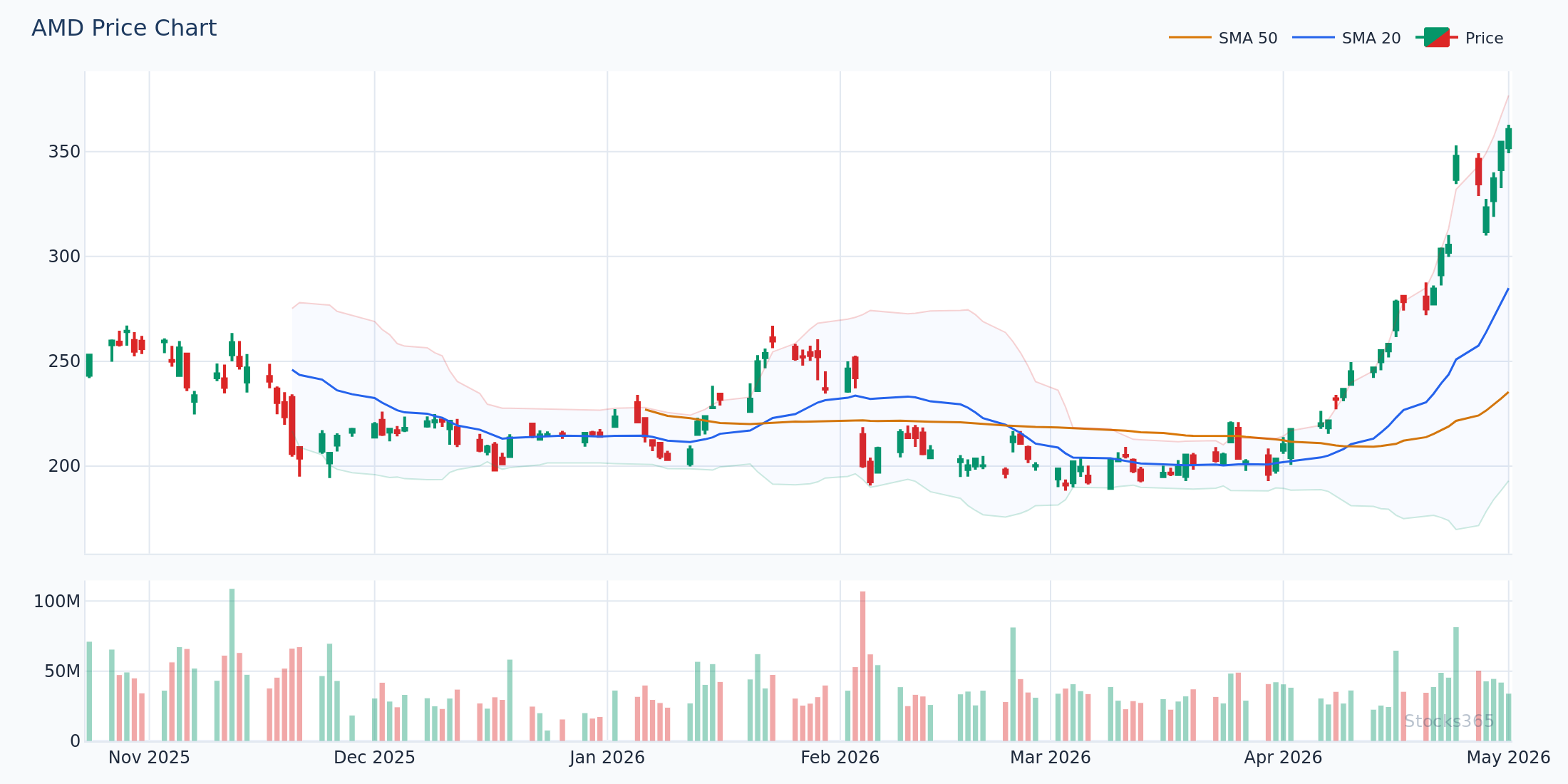Click the tallest green volume bar in November
The width and height of the screenshot is (1568, 784).
[x=232, y=665]
